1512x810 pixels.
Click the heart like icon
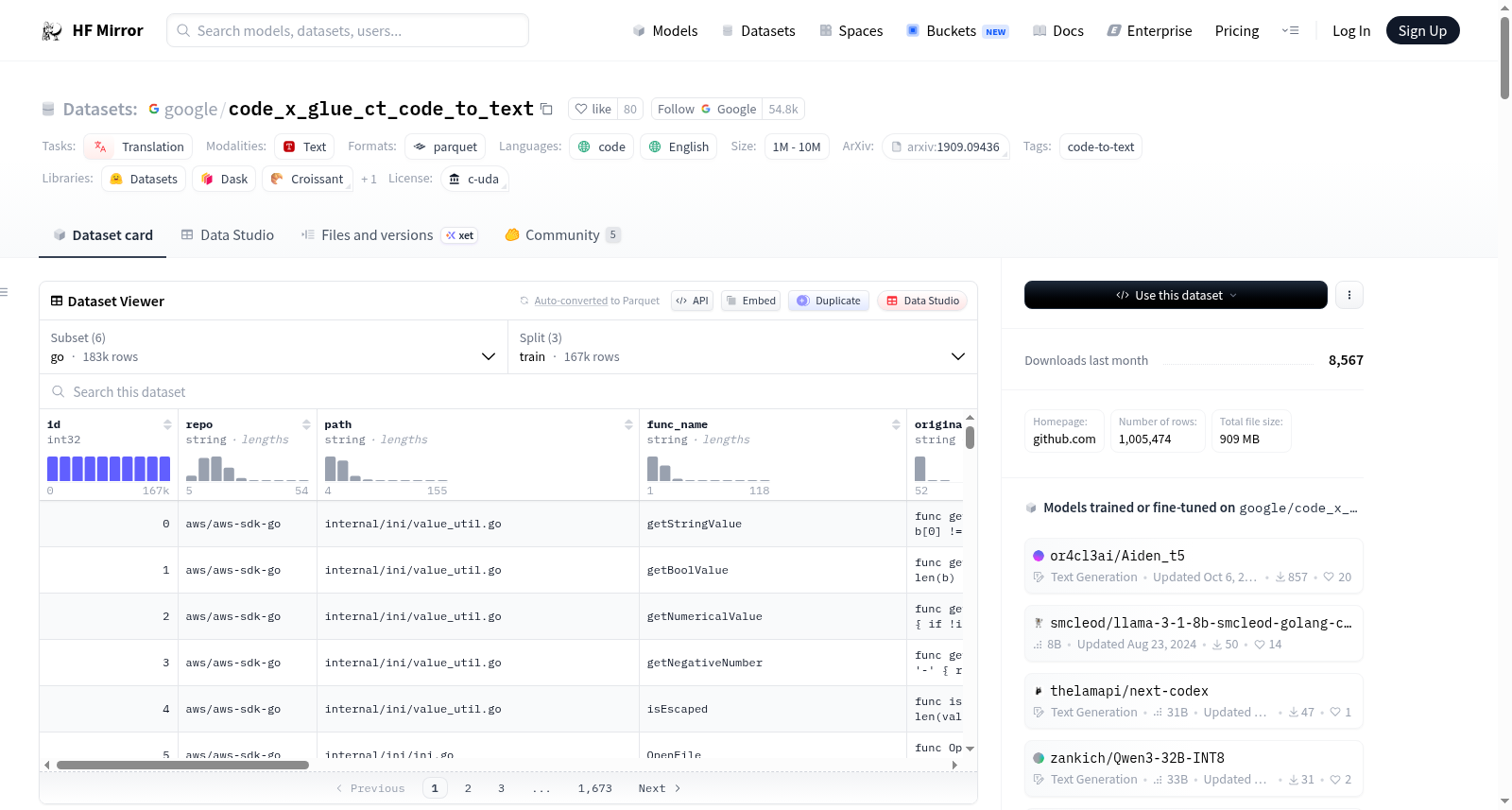(x=581, y=109)
